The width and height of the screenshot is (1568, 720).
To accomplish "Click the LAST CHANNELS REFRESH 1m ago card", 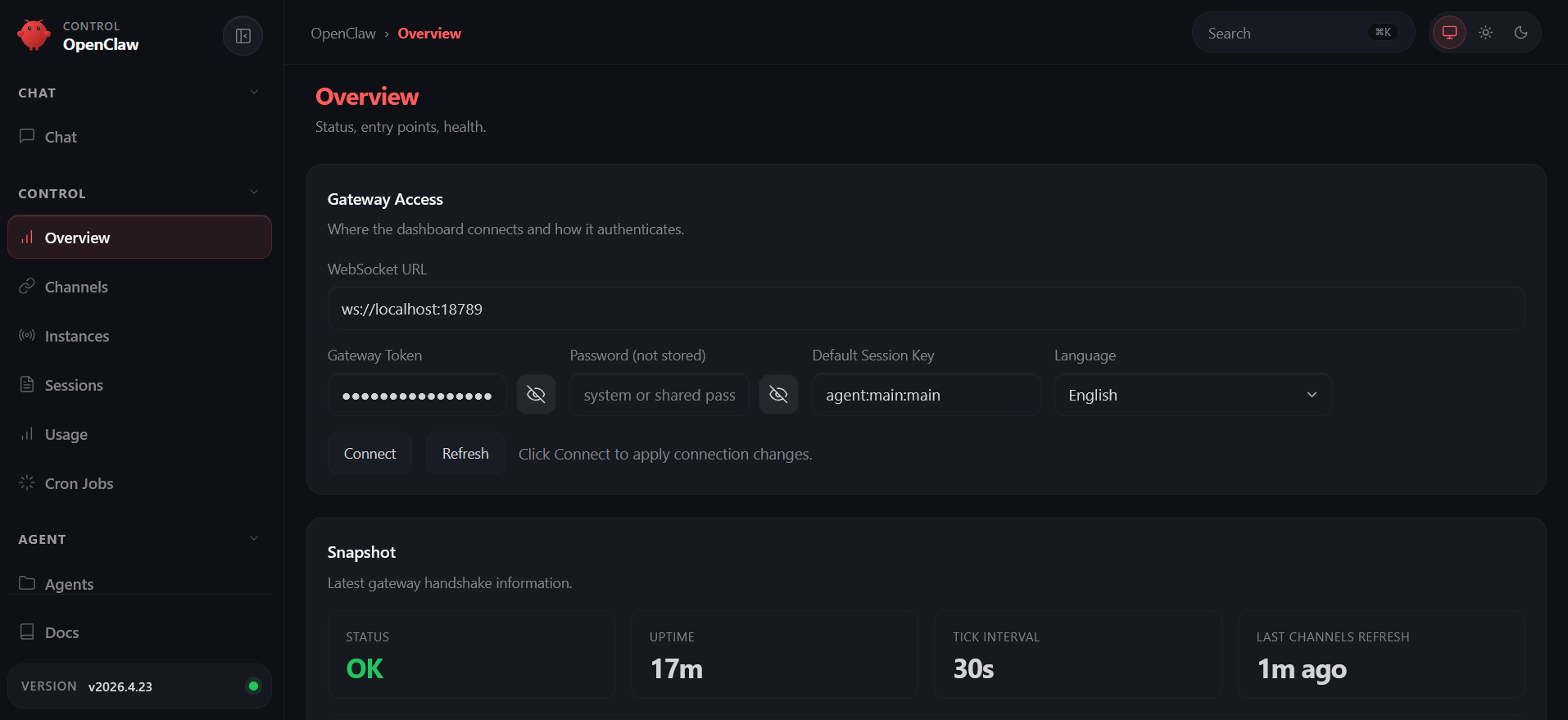I will point(1381,654).
